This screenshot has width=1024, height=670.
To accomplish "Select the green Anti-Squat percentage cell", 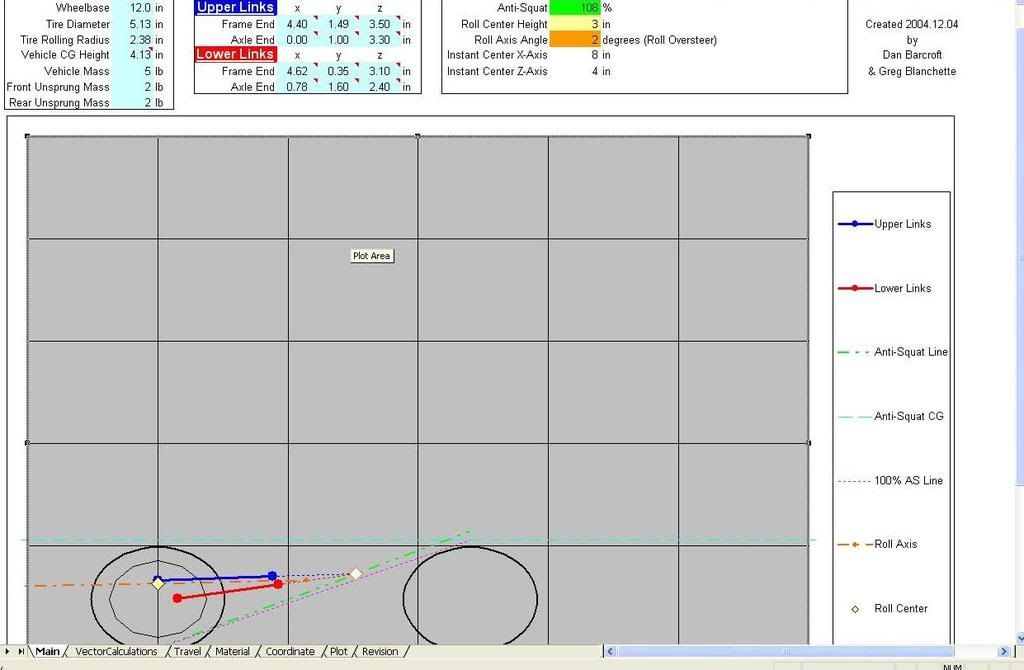I will point(574,8).
